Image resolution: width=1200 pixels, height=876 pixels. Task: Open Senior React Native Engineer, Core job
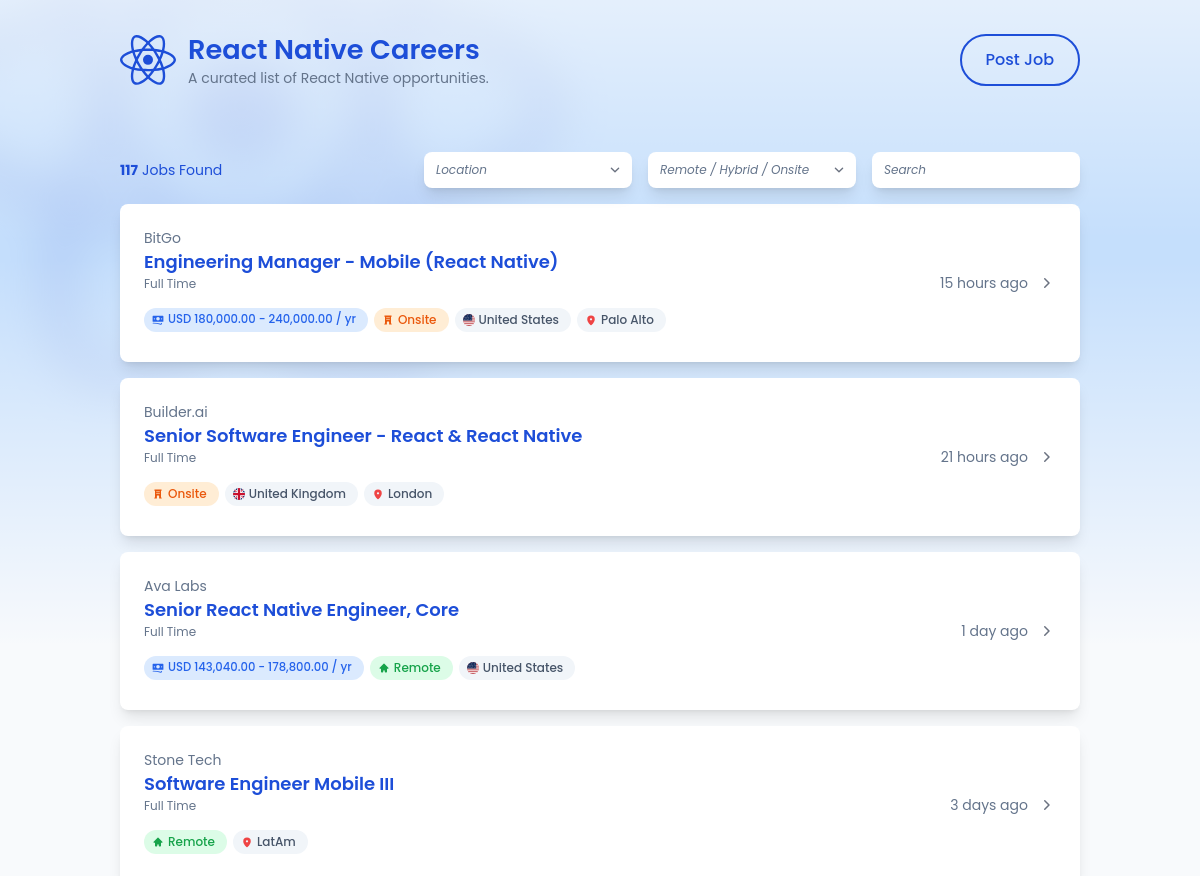pos(301,610)
